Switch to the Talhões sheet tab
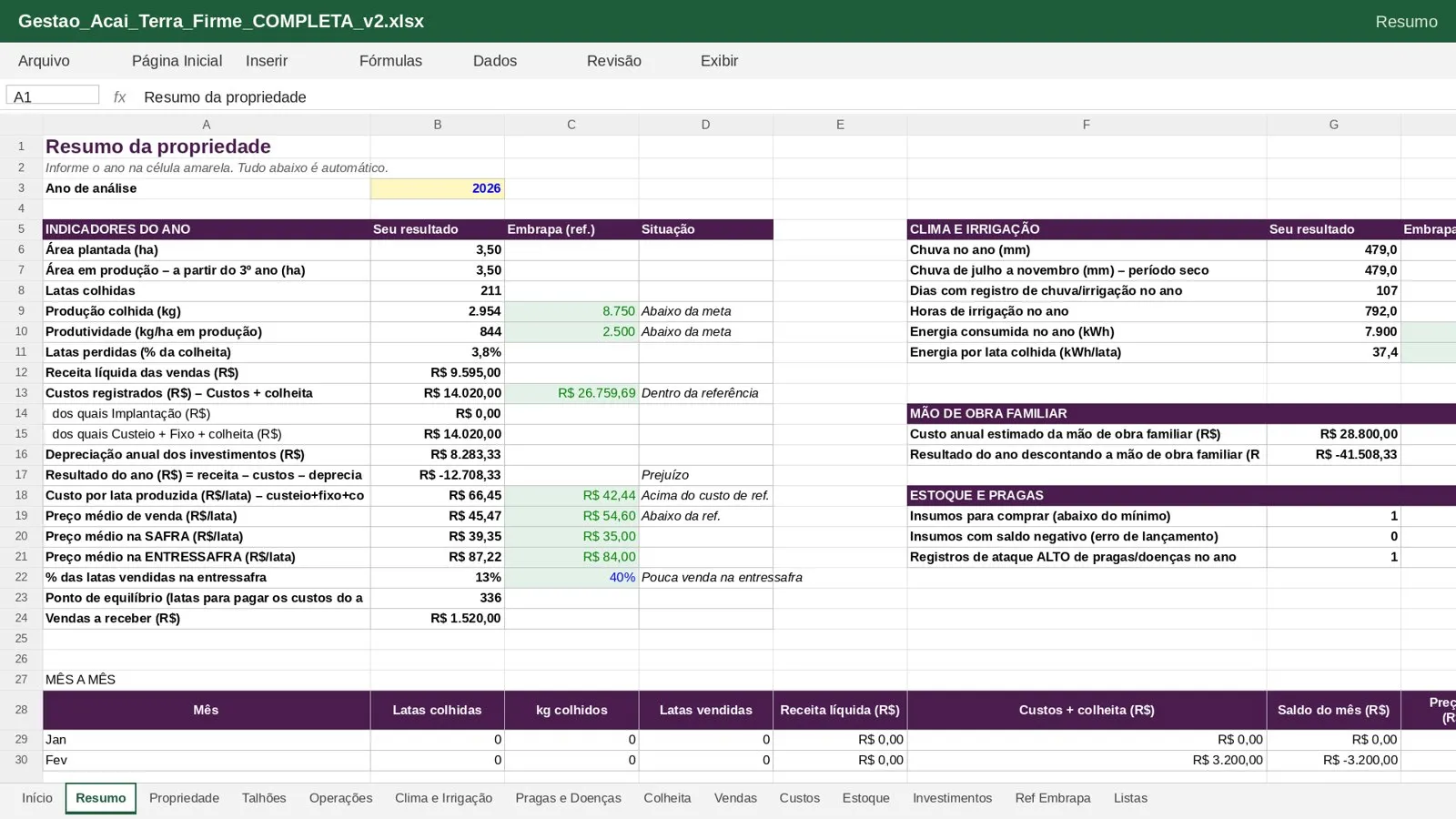 [x=264, y=798]
